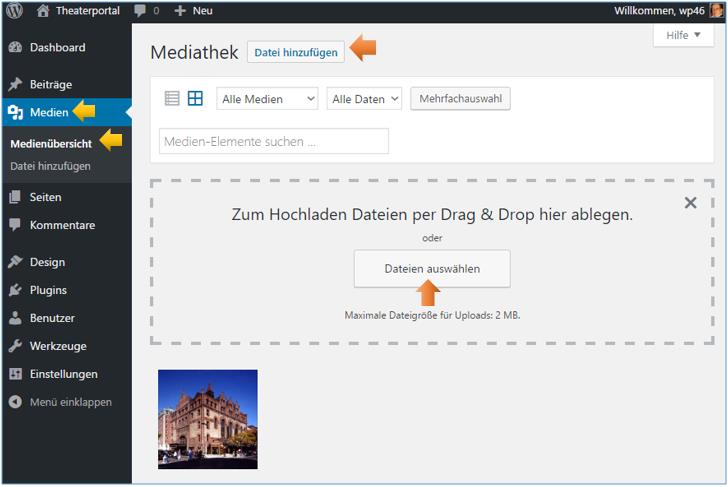Close the upload drop zone
Viewport: 728px width, 487px height.
(690, 203)
